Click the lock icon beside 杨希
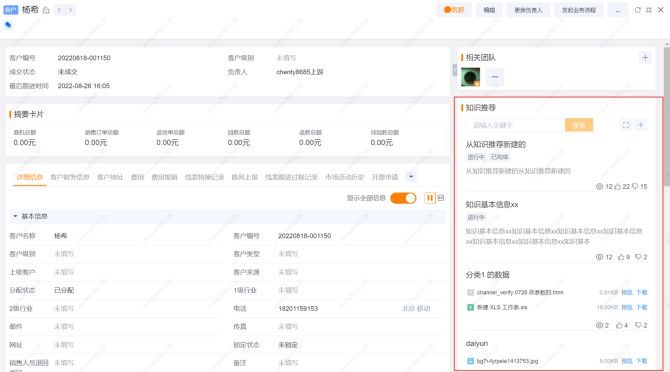The width and height of the screenshot is (670, 372). [46, 10]
